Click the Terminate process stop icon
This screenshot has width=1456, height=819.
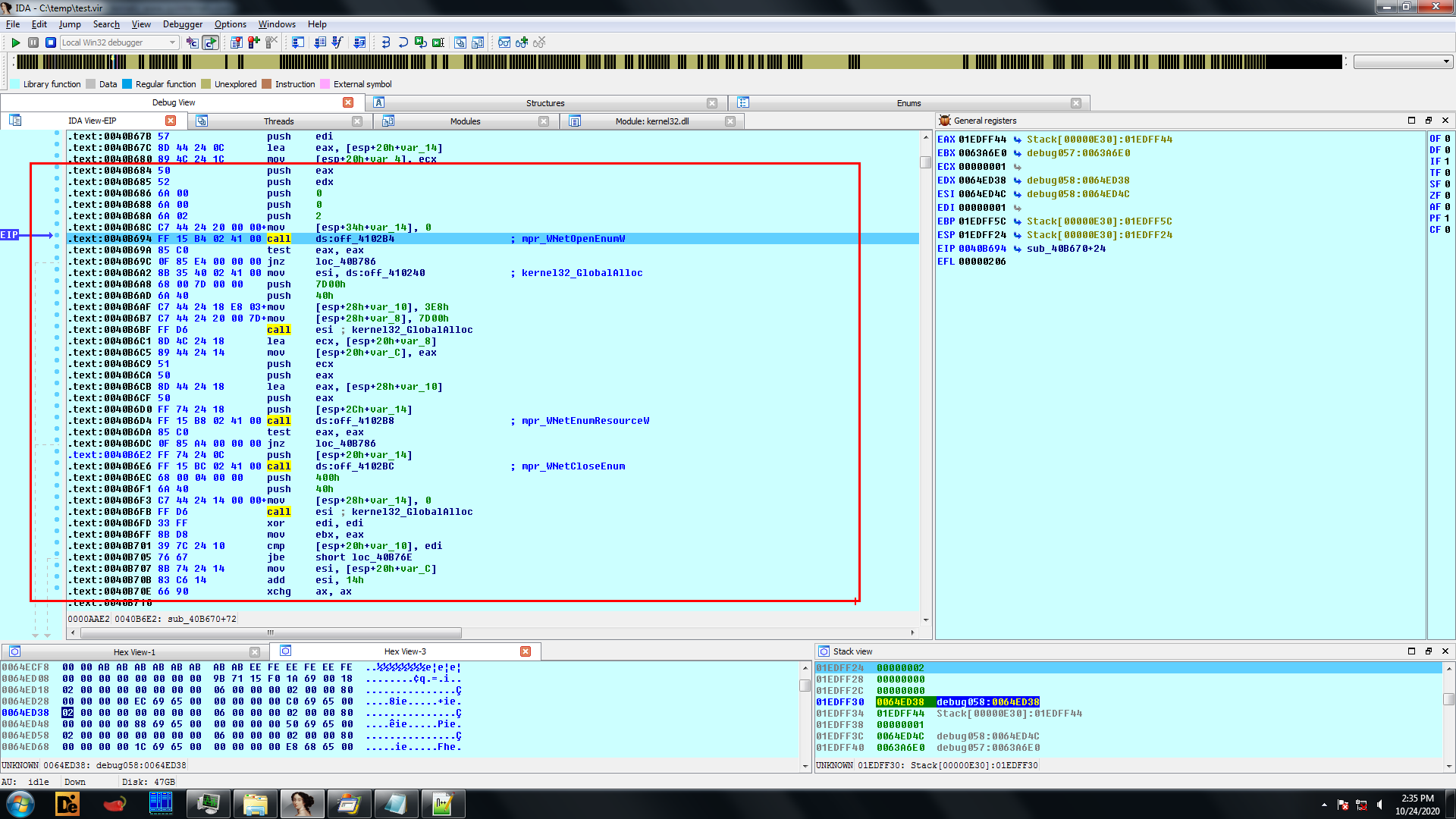coord(51,42)
